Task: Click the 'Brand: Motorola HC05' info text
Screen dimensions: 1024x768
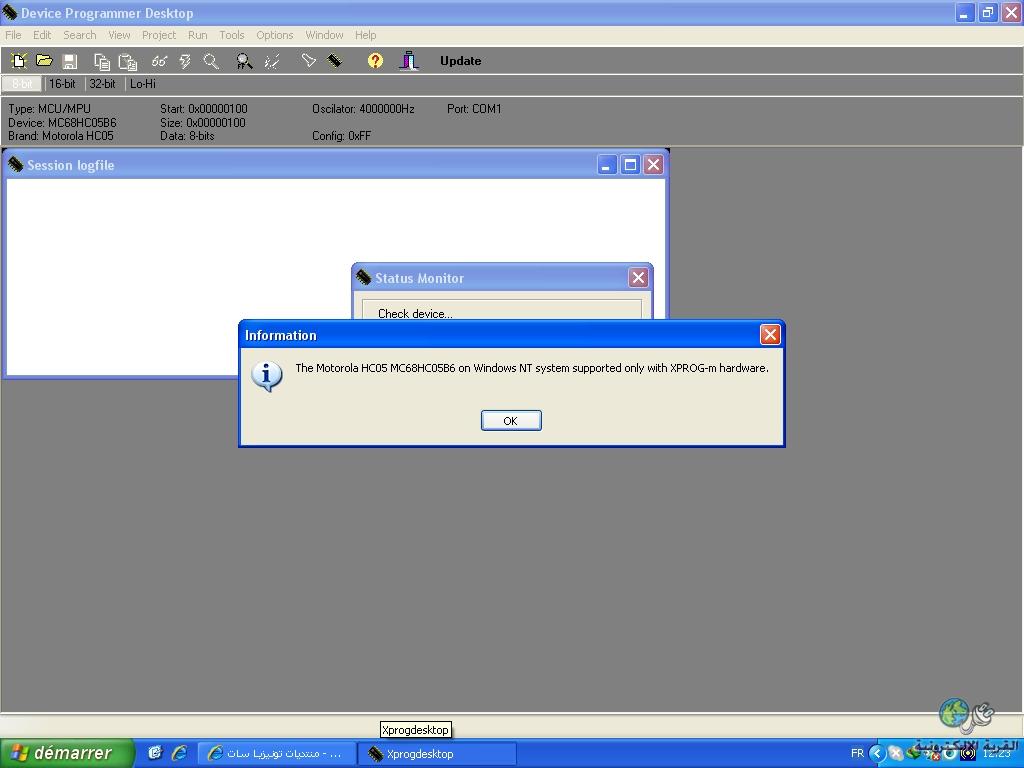Action: pyautogui.click(x=61, y=136)
